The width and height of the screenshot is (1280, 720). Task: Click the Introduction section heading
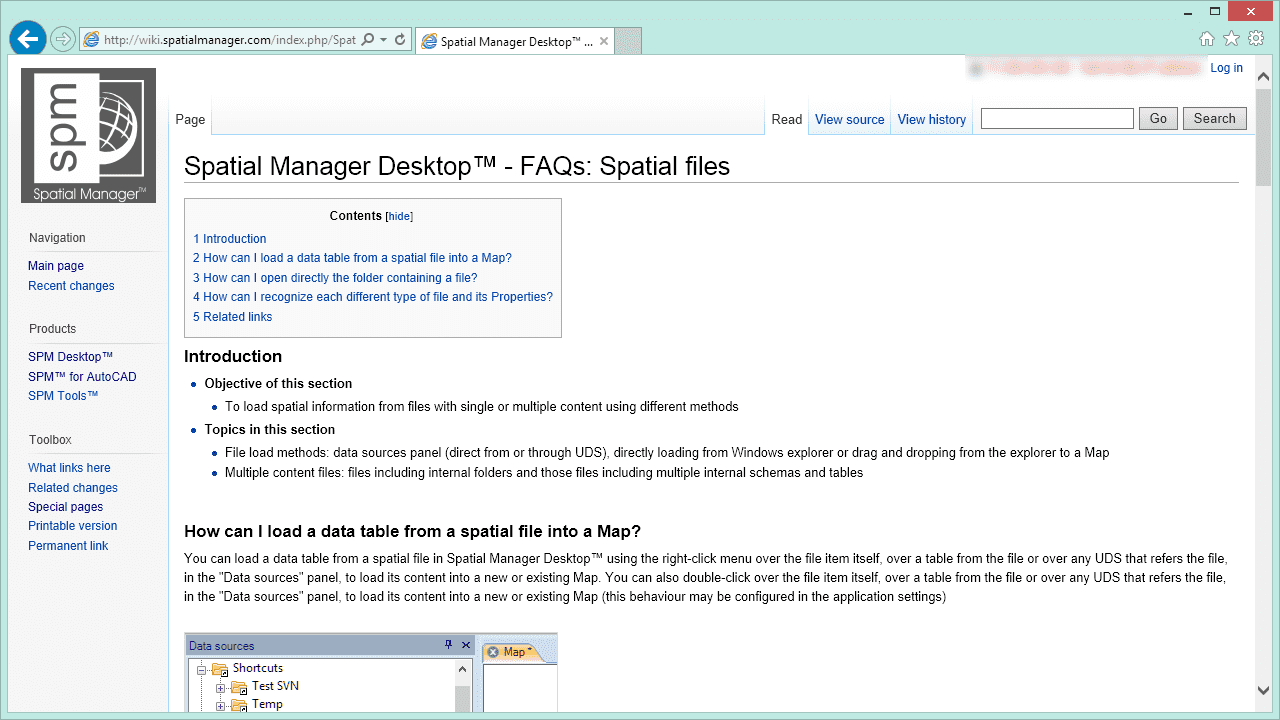[233, 357]
